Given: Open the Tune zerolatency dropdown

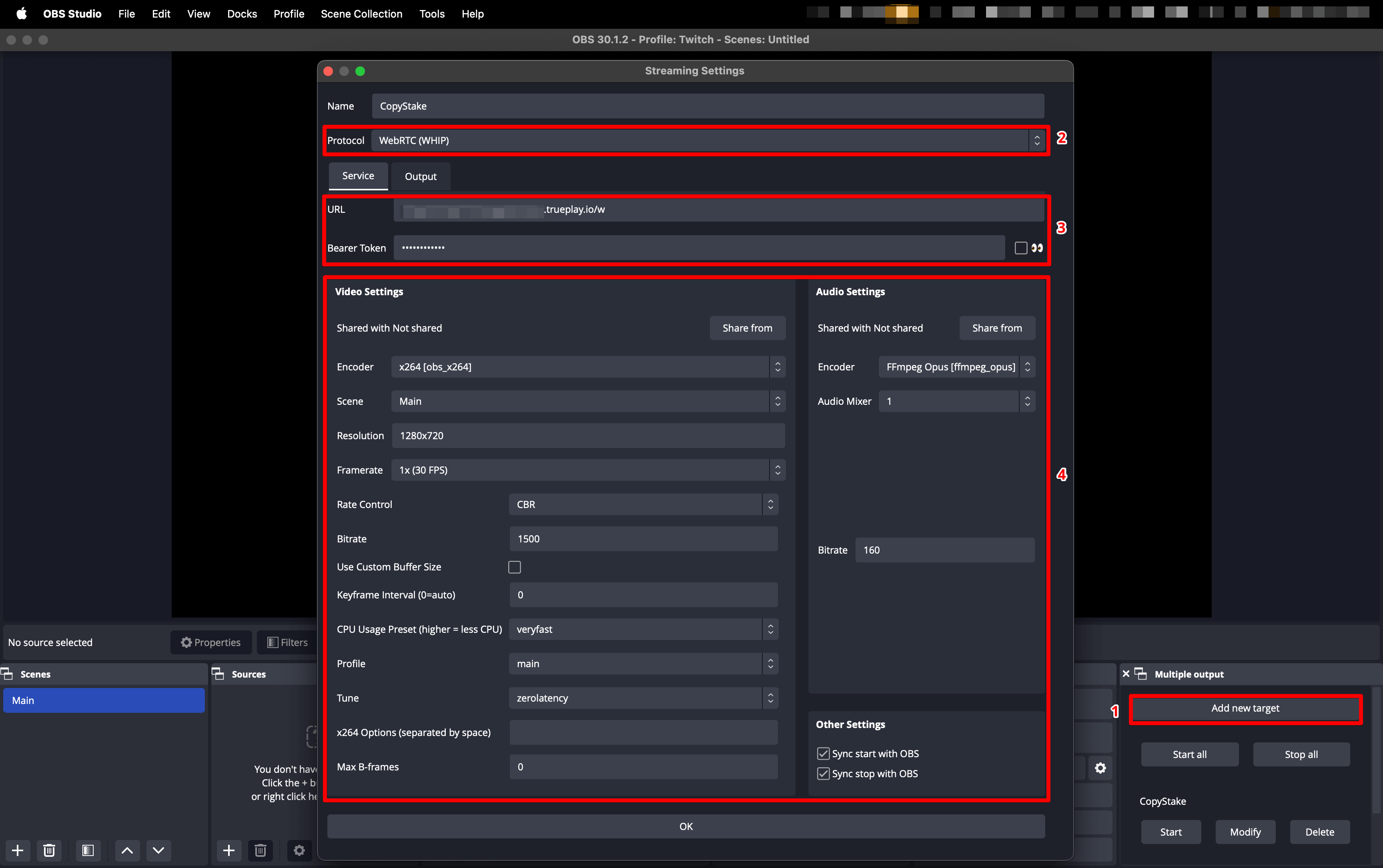Looking at the screenshot, I should pos(643,698).
